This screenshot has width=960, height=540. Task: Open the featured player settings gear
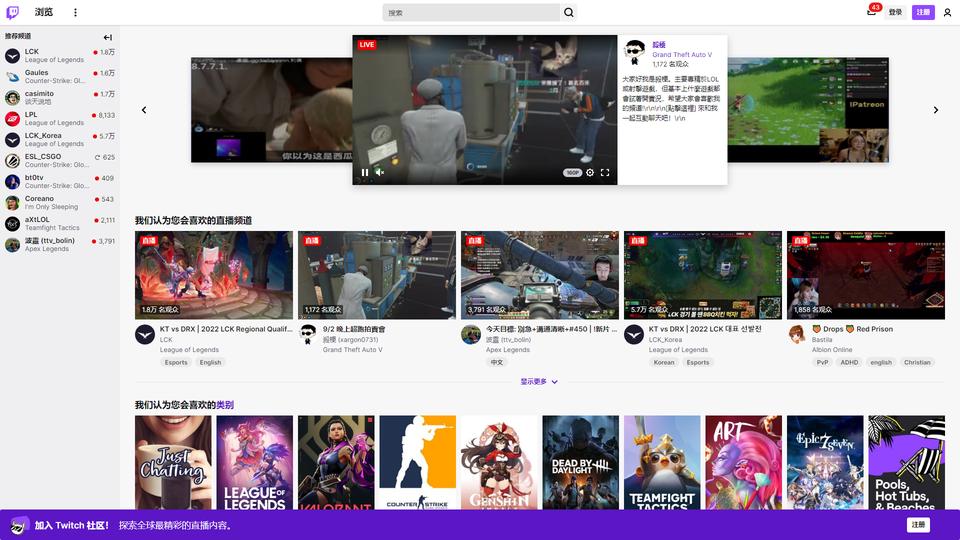(590, 173)
